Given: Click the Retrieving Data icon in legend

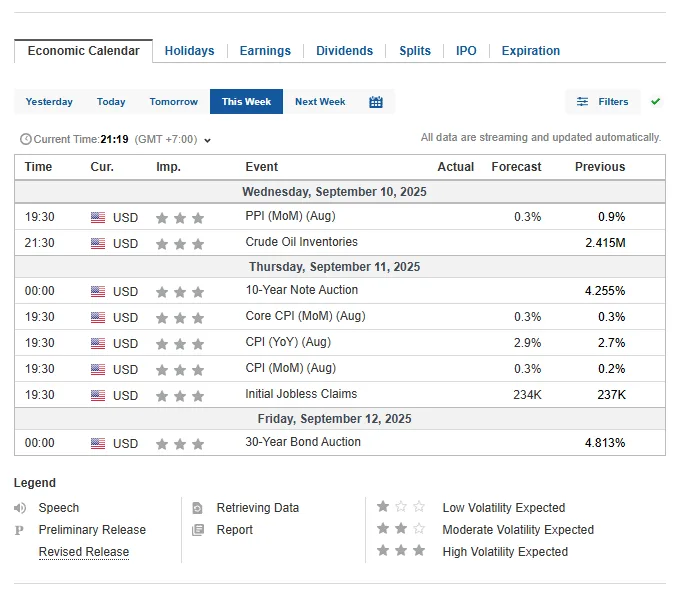Looking at the screenshot, I should (197, 507).
